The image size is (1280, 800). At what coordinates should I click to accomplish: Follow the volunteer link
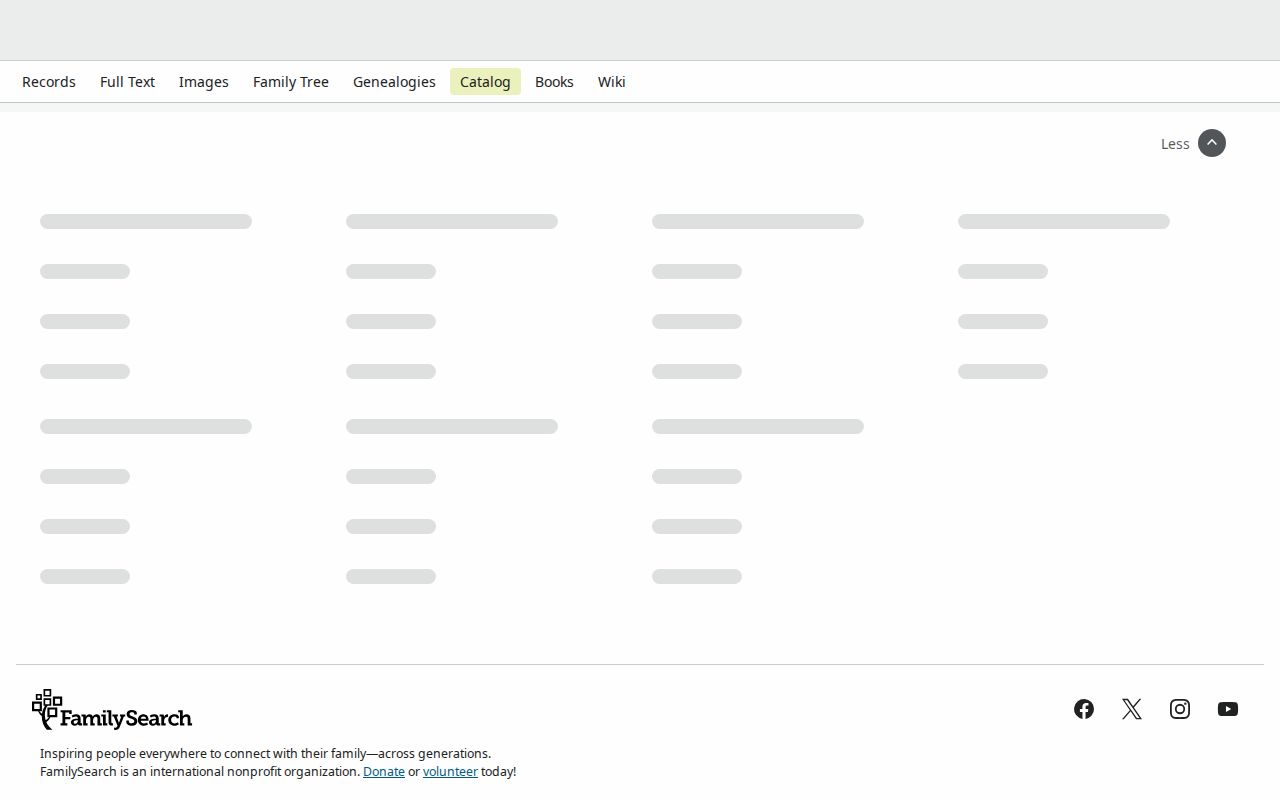pos(450,772)
